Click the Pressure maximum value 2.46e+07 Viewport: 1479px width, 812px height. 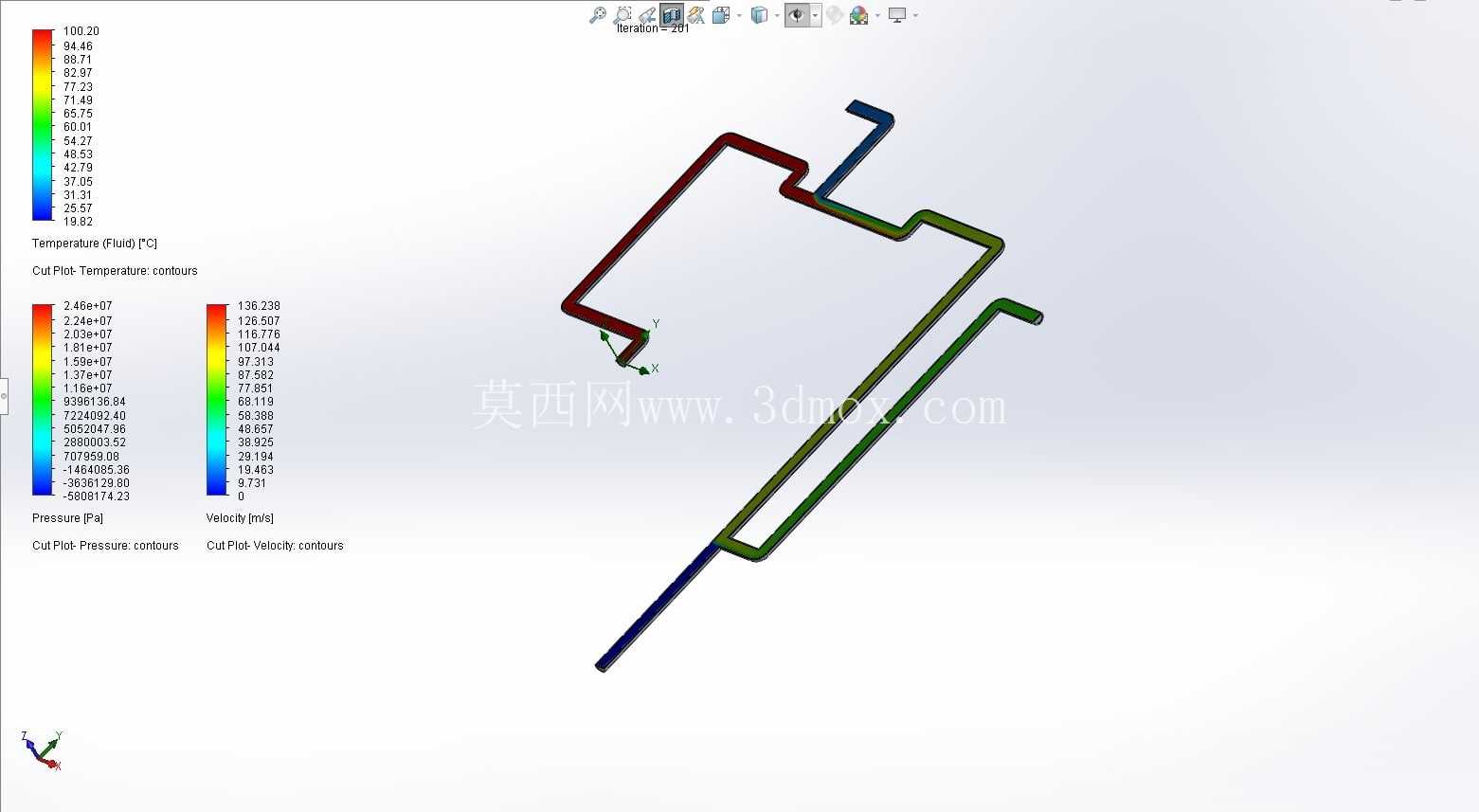click(87, 306)
